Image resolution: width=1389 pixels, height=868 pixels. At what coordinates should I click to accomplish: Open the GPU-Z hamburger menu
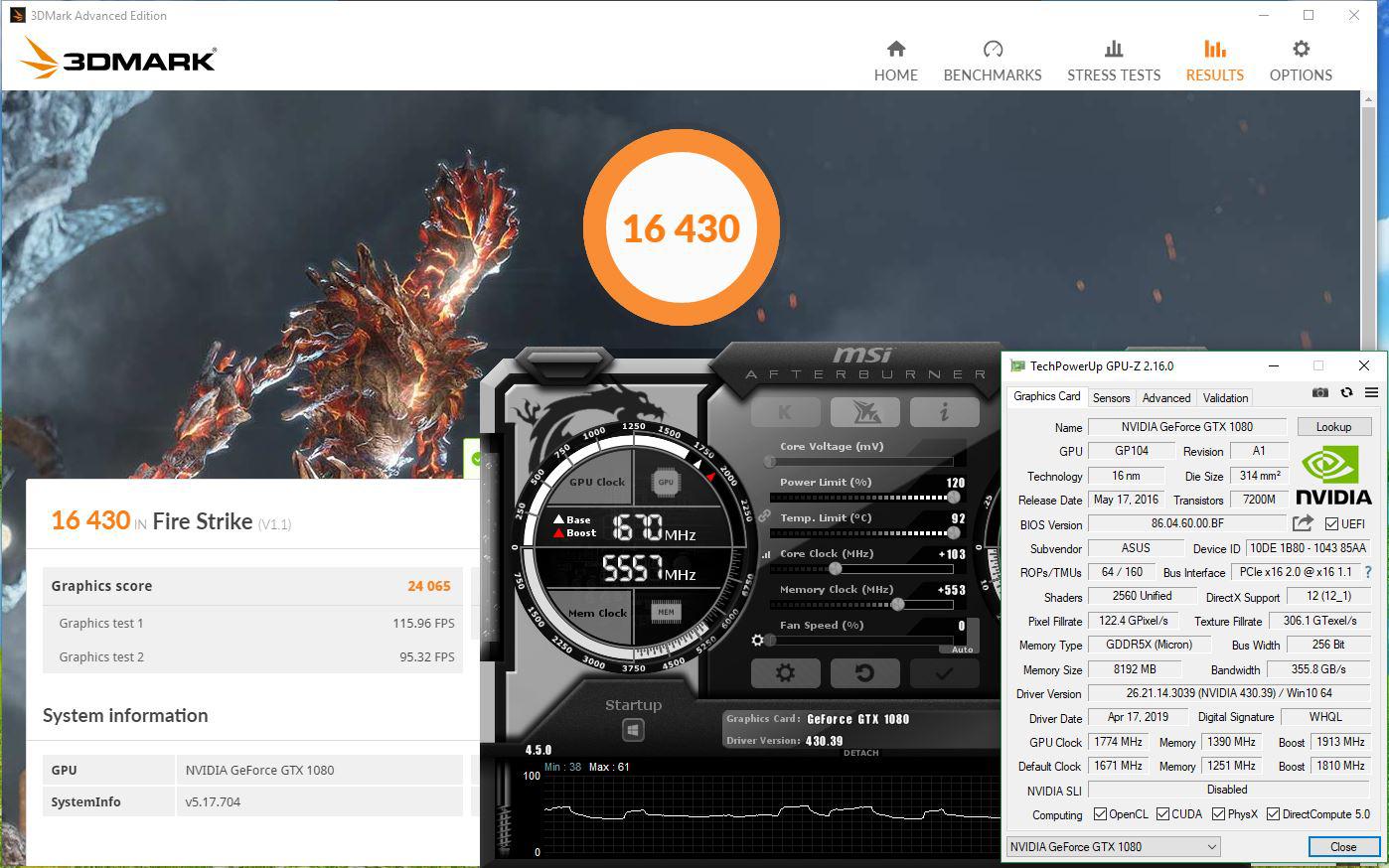(x=1371, y=393)
